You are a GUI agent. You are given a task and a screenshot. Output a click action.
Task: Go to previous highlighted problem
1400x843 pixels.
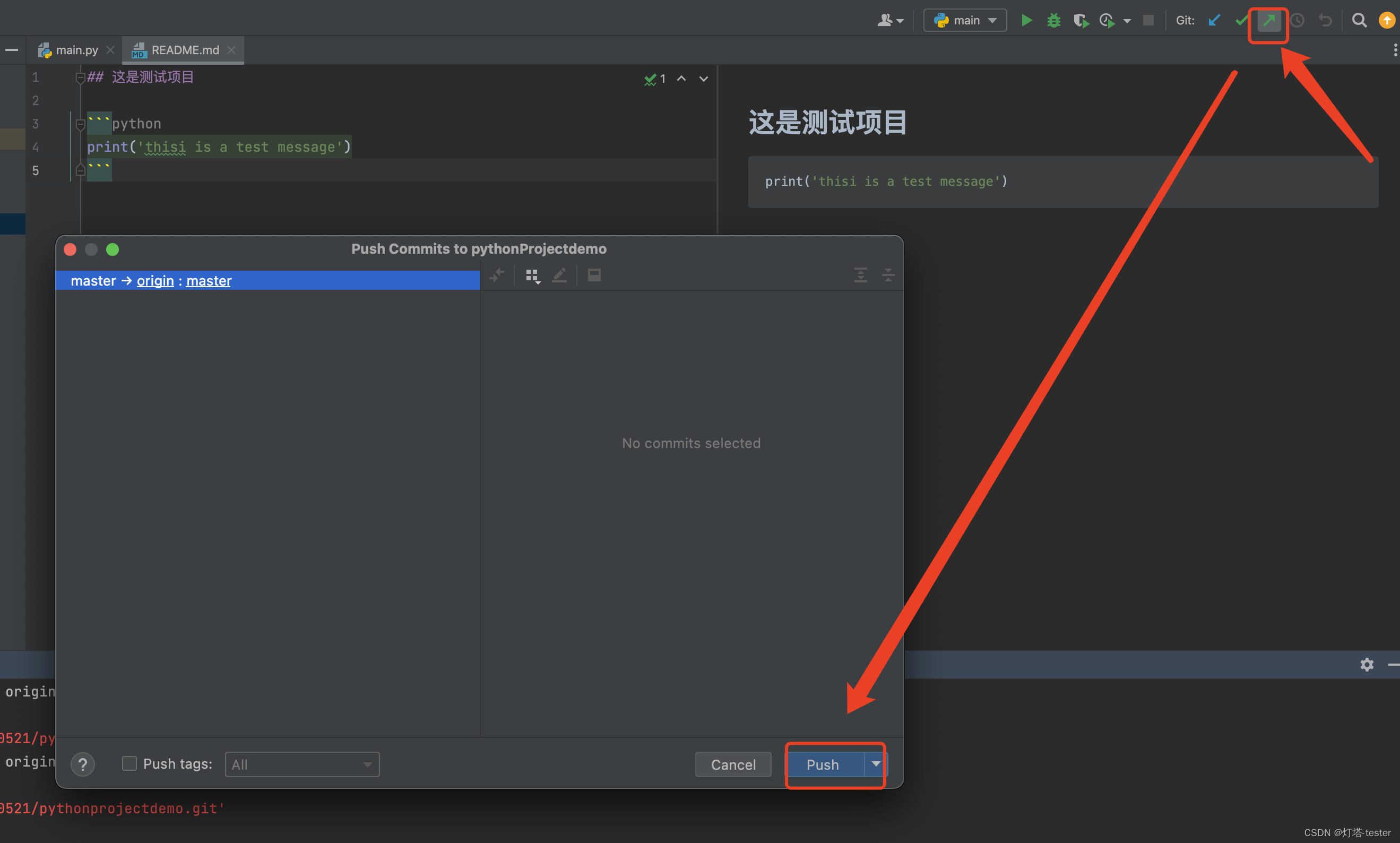point(681,79)
